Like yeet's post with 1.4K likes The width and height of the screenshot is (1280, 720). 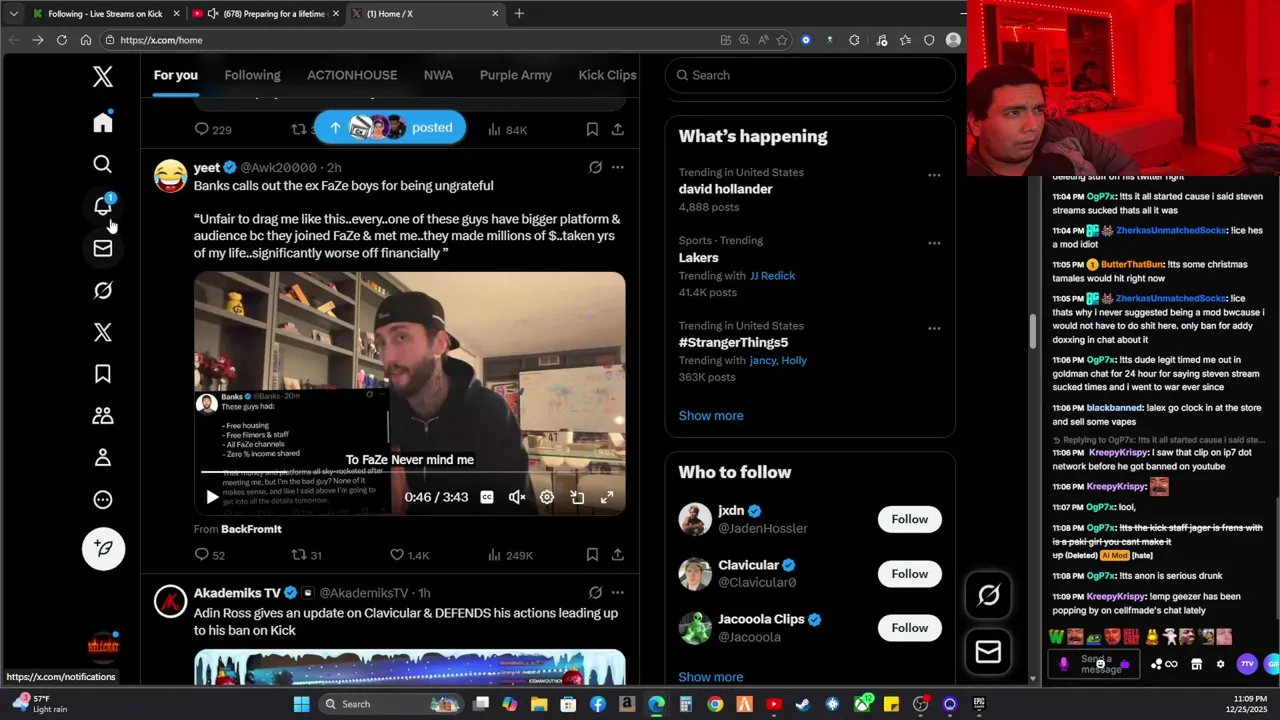click(x=409, y=555)
